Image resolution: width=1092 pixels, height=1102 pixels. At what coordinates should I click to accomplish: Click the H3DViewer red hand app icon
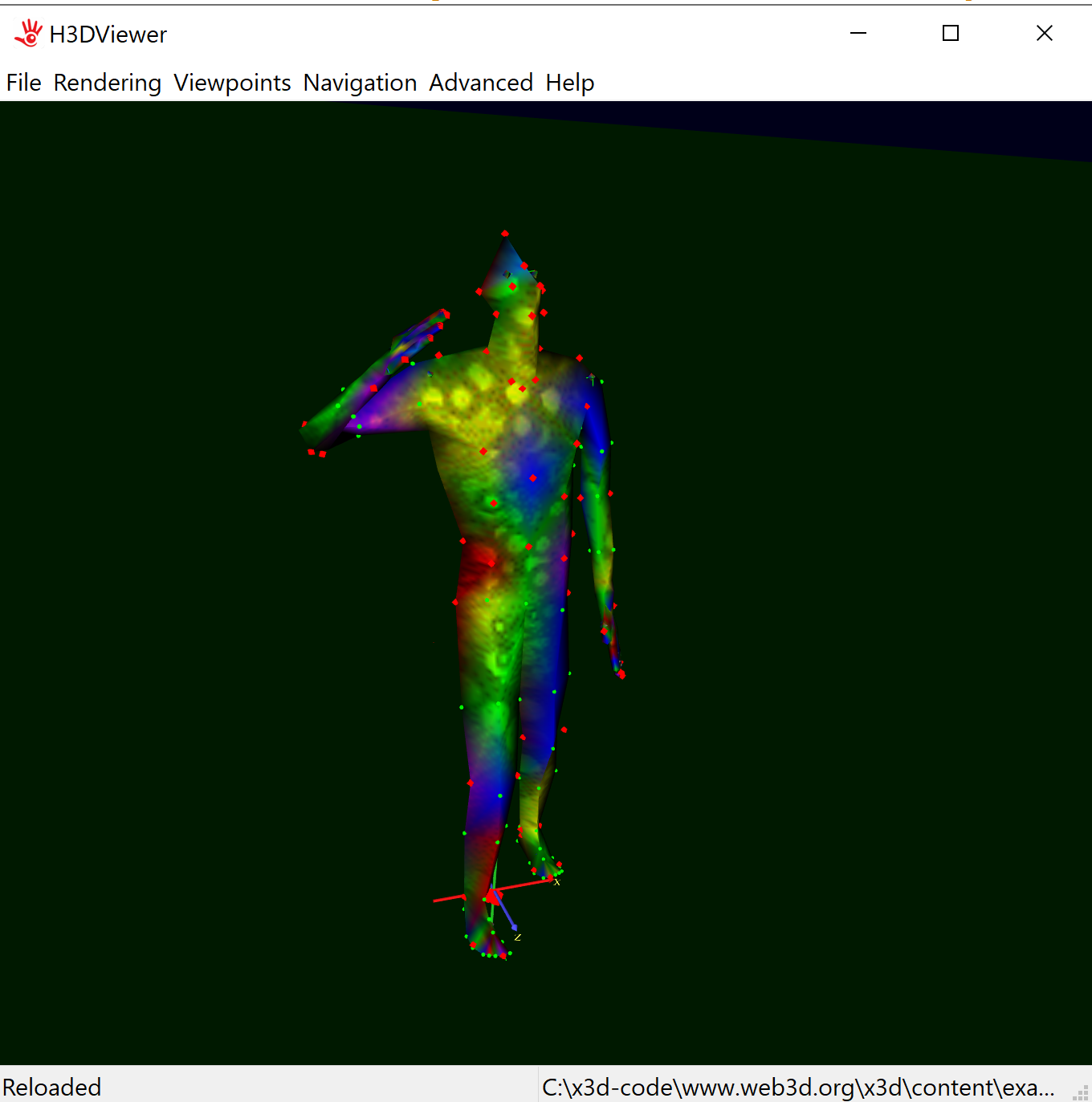pos(29,34)
